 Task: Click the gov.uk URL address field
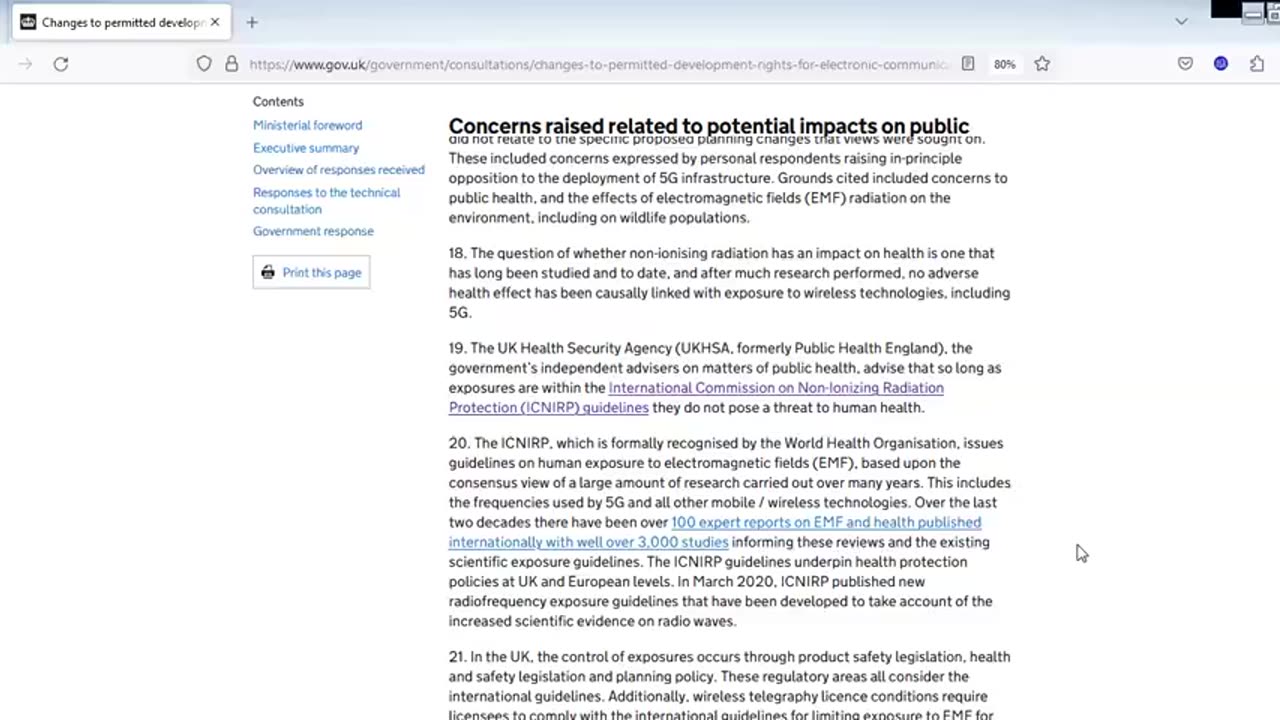(598, 64)
